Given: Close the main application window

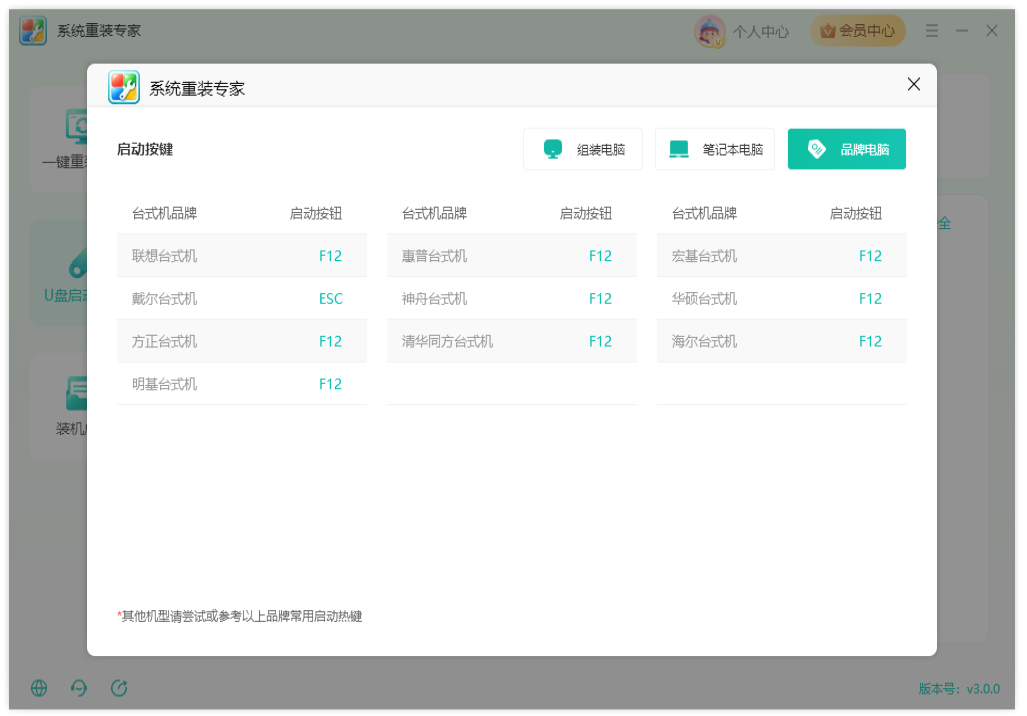Looking at the screenshot, I should click(992, 31).
